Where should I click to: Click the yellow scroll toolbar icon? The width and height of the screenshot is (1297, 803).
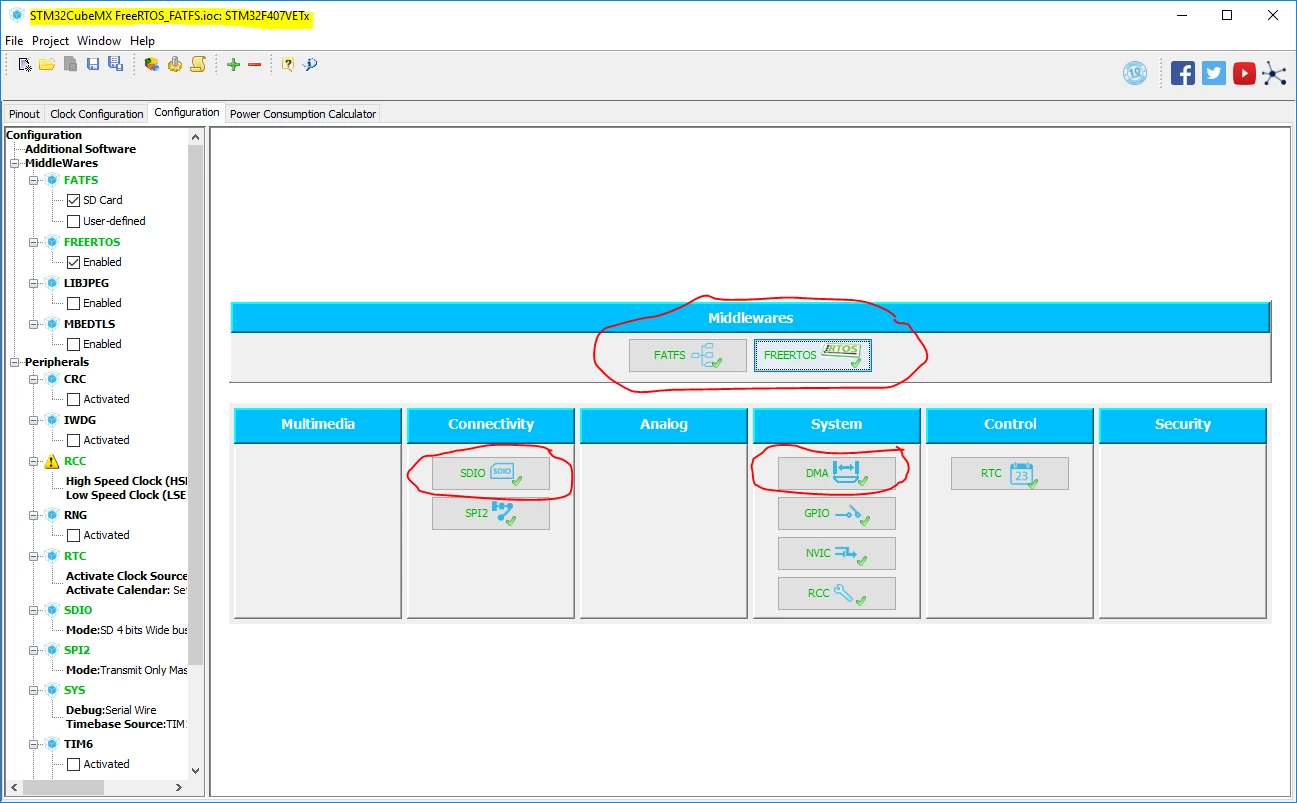click(198, 64)
